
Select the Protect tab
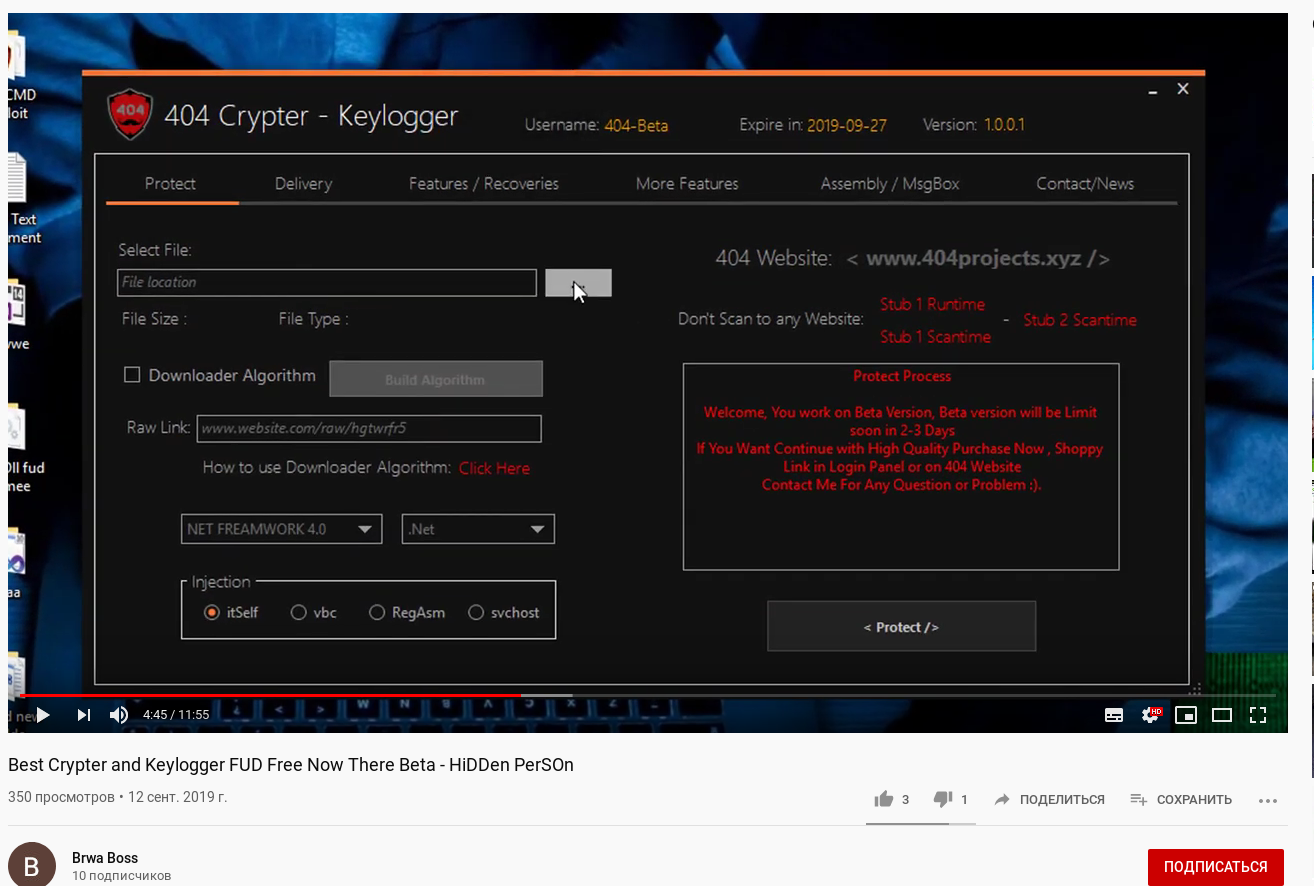(170, 184)
